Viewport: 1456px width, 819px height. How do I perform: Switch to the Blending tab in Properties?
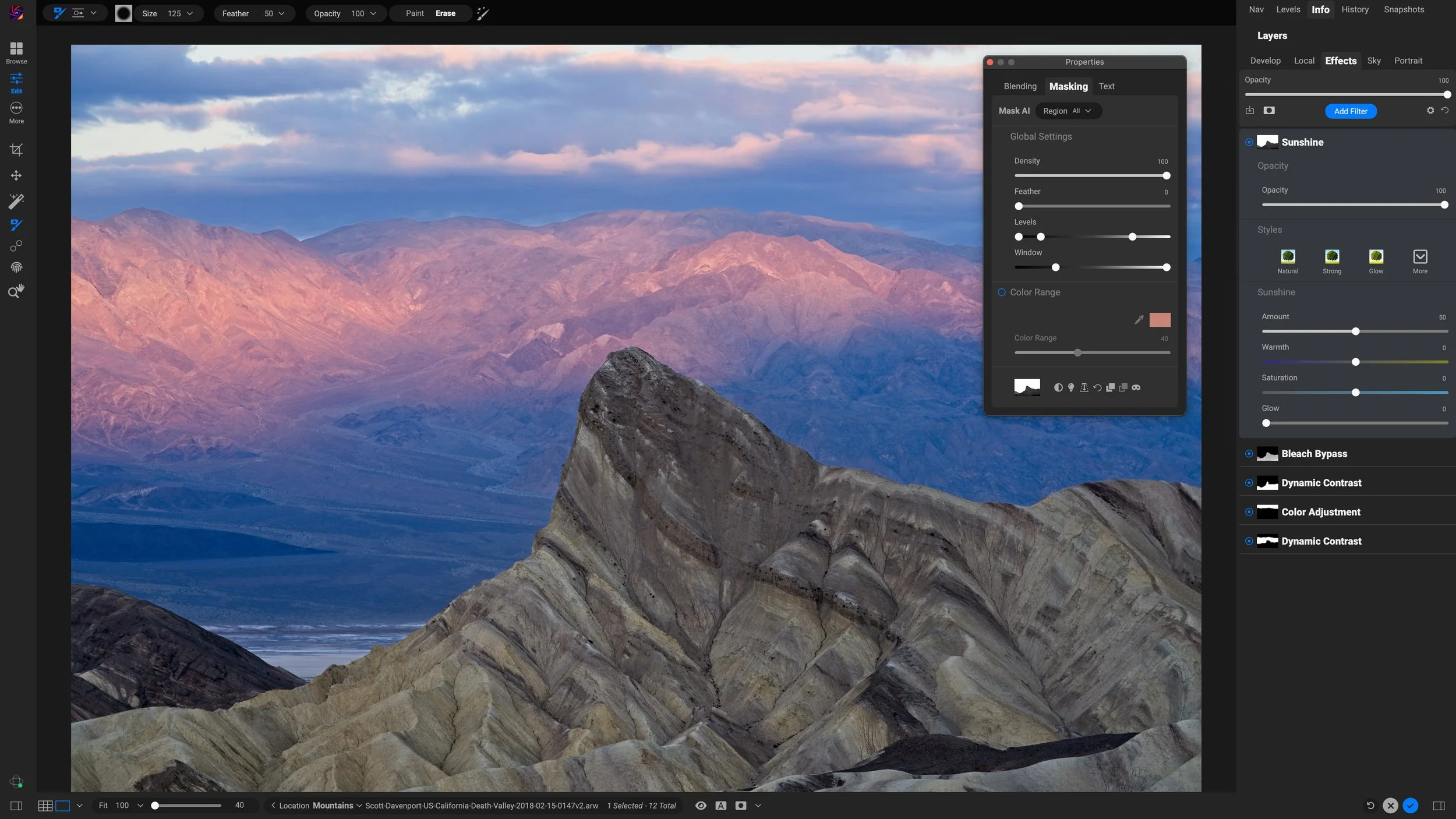1020,86
